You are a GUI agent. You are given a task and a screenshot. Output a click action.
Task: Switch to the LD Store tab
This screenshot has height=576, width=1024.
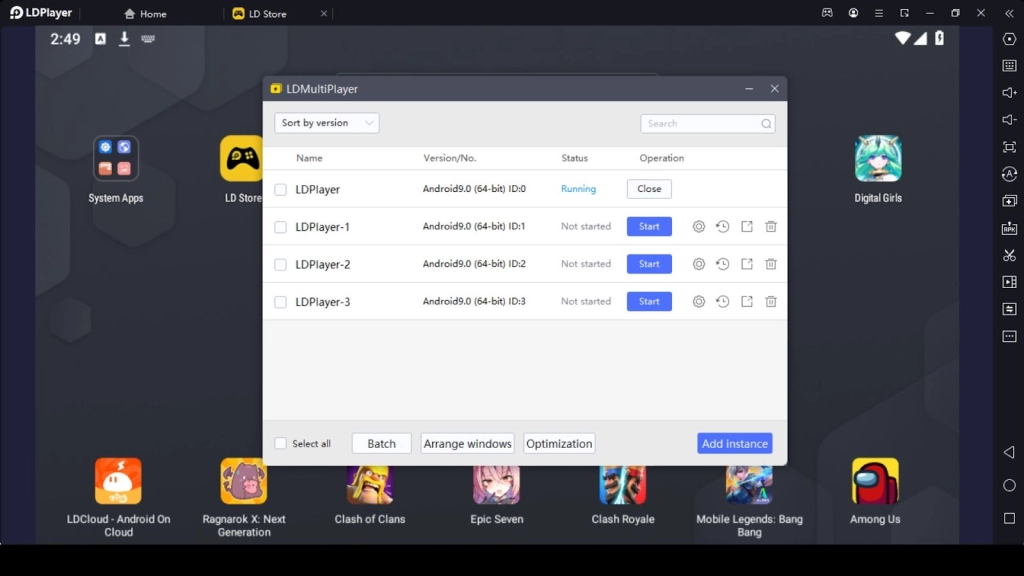tap(260, 14)
